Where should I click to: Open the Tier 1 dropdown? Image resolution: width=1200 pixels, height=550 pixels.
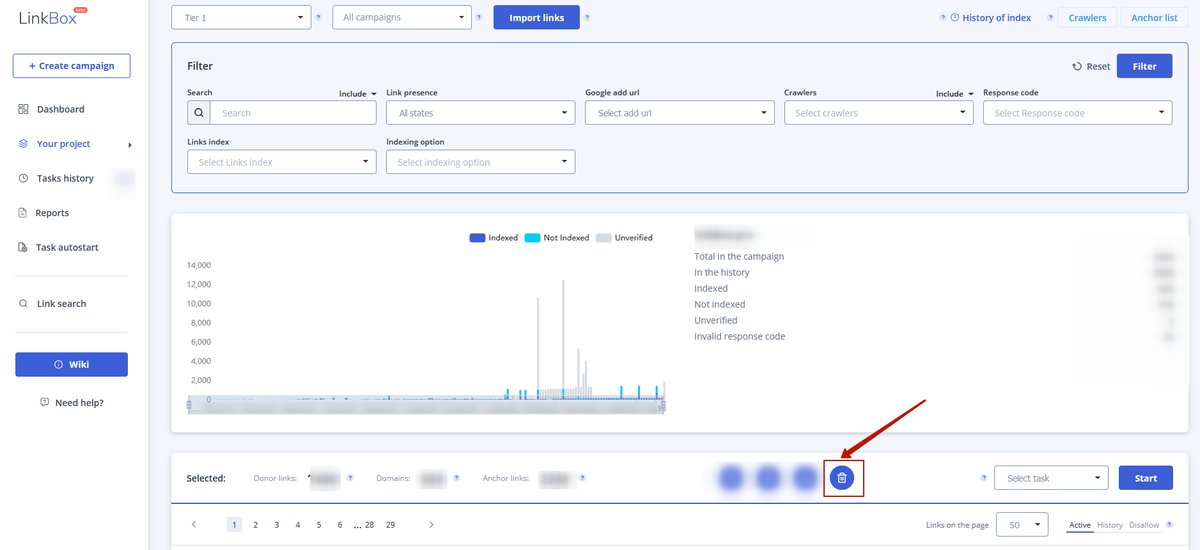(241, 17)
